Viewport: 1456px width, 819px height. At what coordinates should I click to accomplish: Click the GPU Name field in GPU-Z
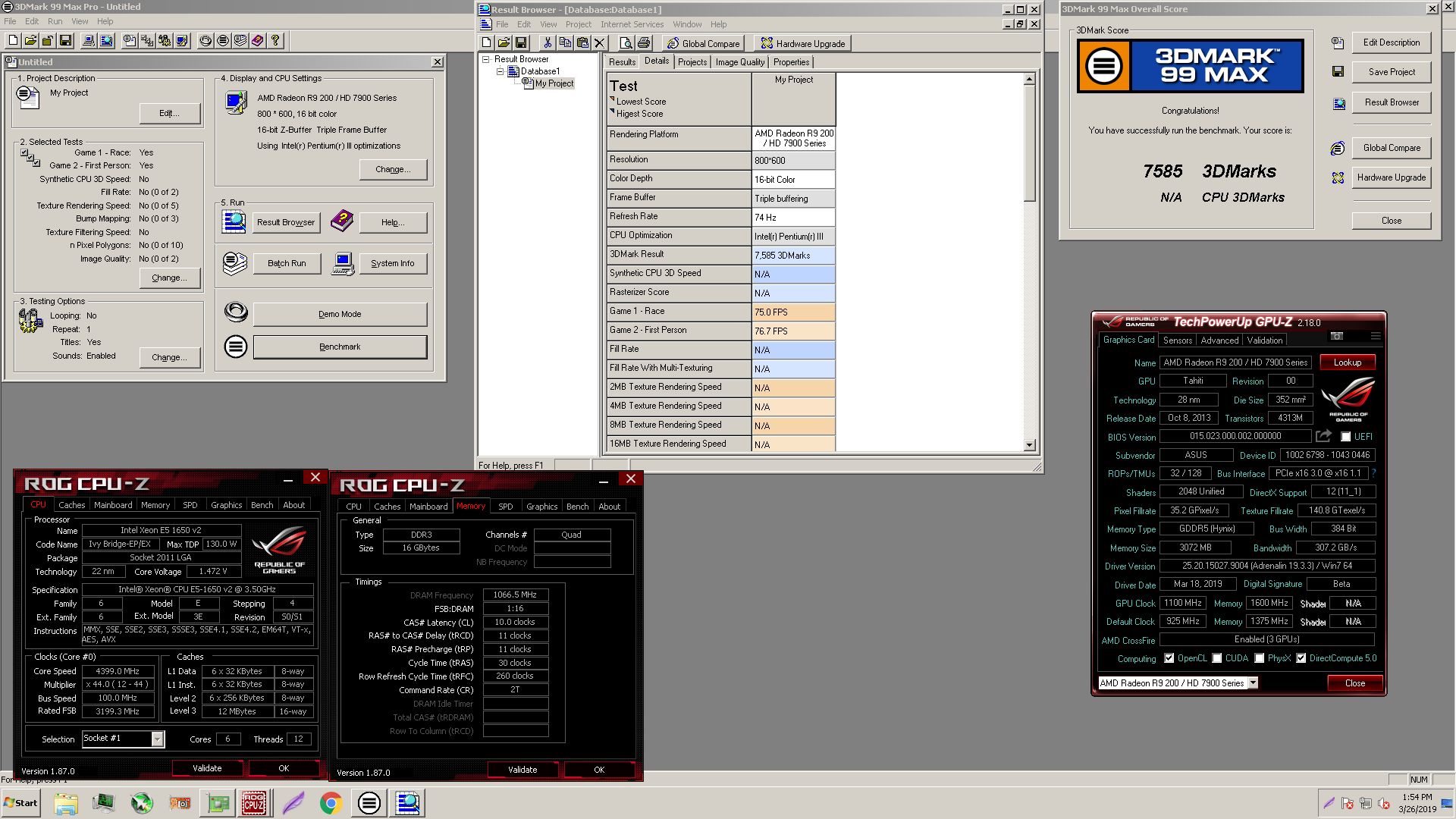click(1235, 362)
